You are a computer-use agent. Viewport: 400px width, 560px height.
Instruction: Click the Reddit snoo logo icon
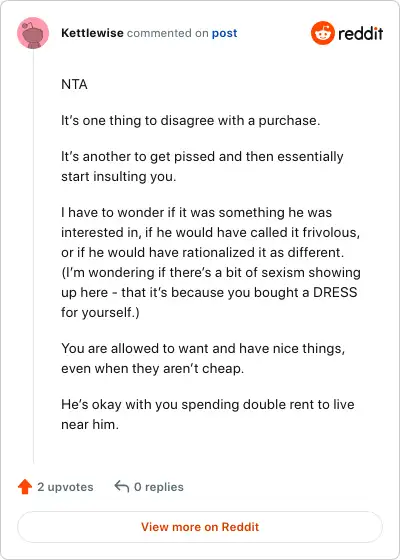click(322, 33)
